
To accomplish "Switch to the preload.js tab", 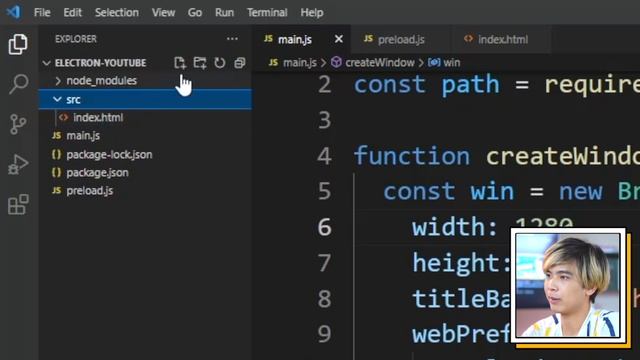I will pyautogui.click(x=401, y=40).
